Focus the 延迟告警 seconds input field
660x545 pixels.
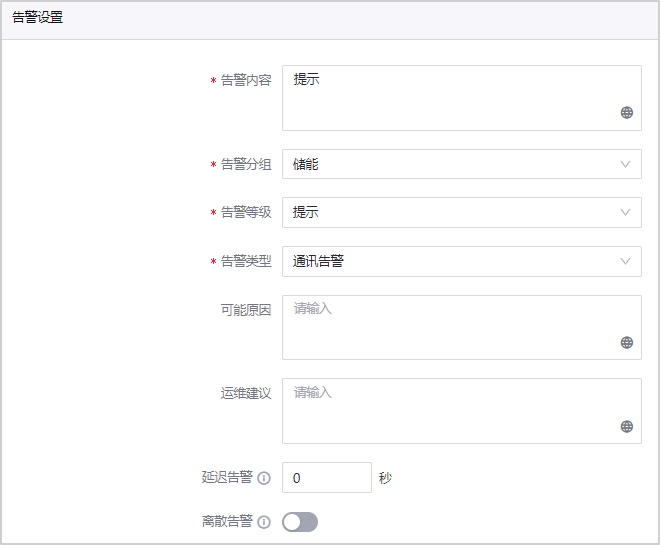326,478
